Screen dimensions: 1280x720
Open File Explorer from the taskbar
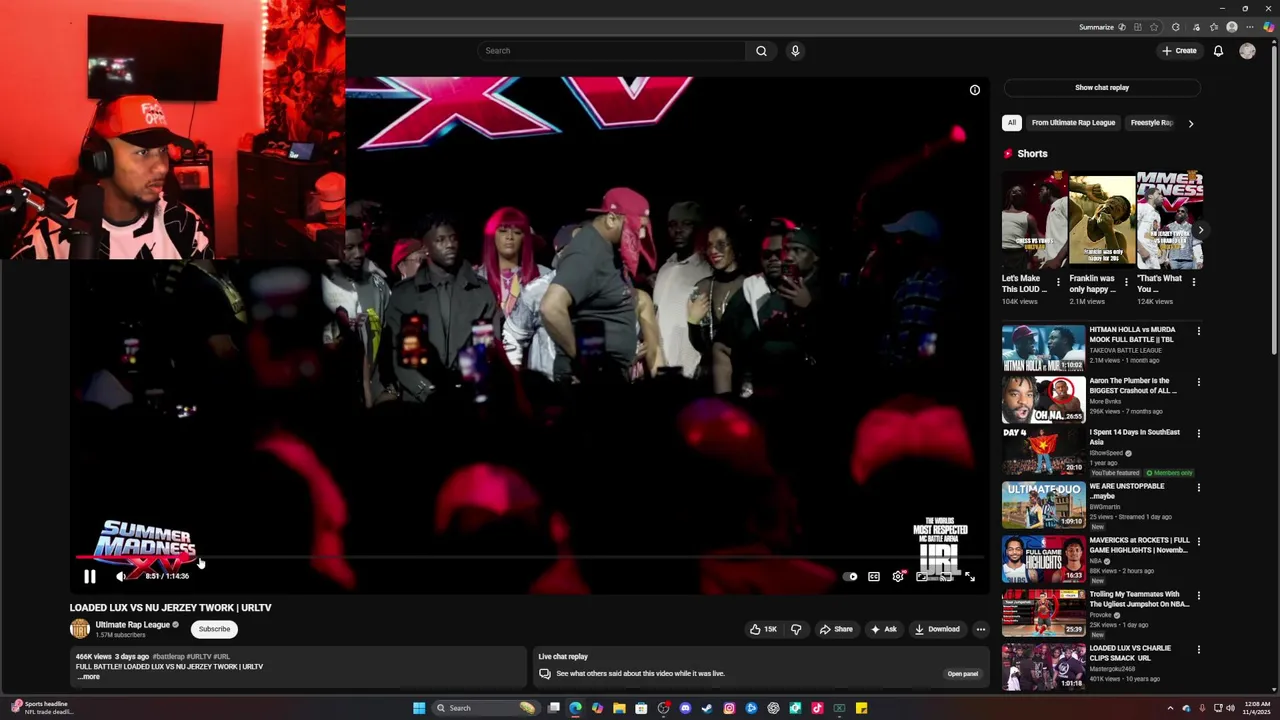(x=619, y=708)
